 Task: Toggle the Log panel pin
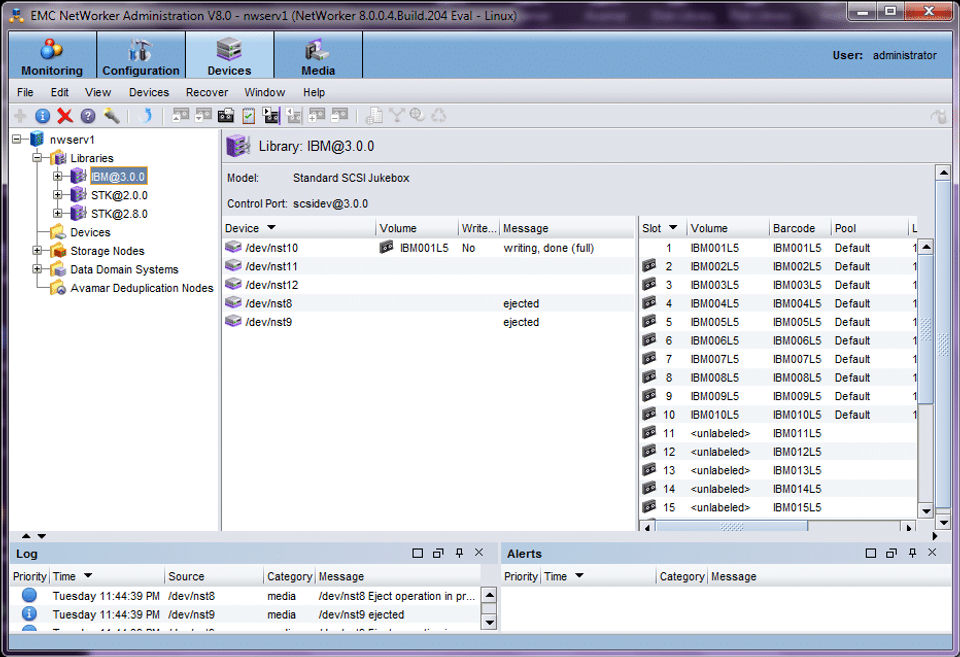tap(459, 553)
